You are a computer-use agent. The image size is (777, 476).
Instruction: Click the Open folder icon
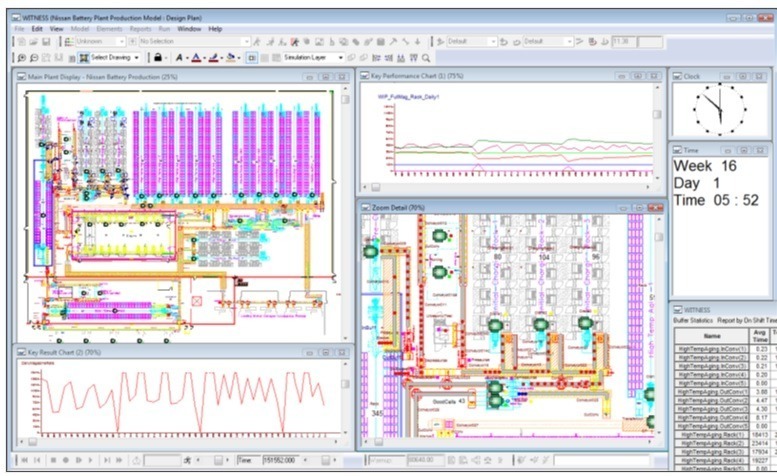[33, 42]
